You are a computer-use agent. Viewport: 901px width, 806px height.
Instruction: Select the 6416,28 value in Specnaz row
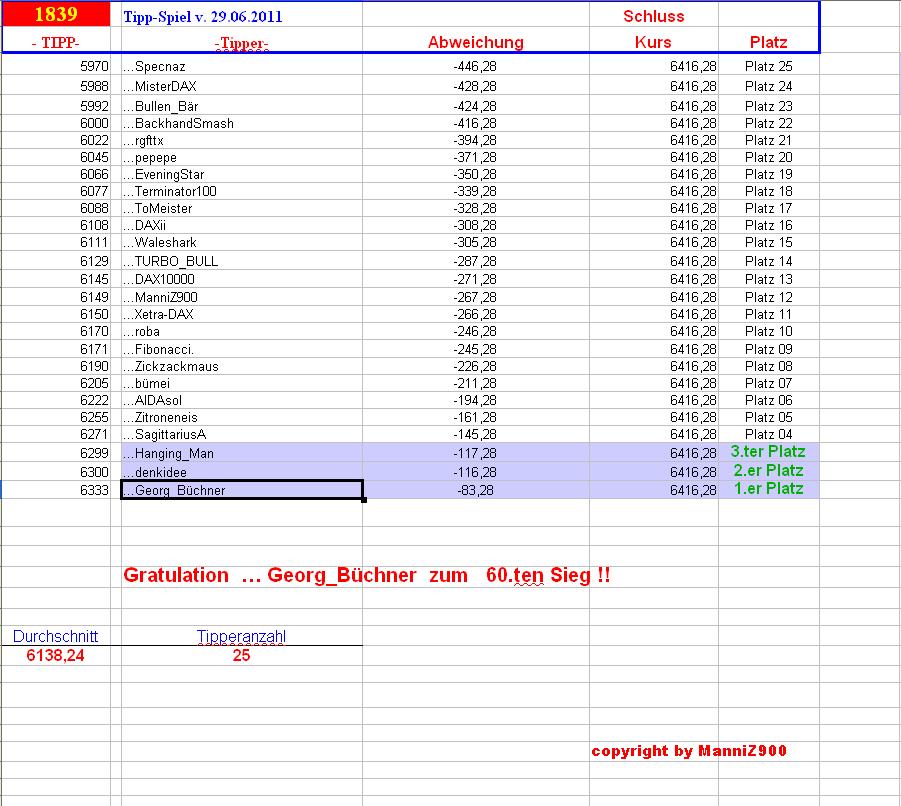[693, 66]
